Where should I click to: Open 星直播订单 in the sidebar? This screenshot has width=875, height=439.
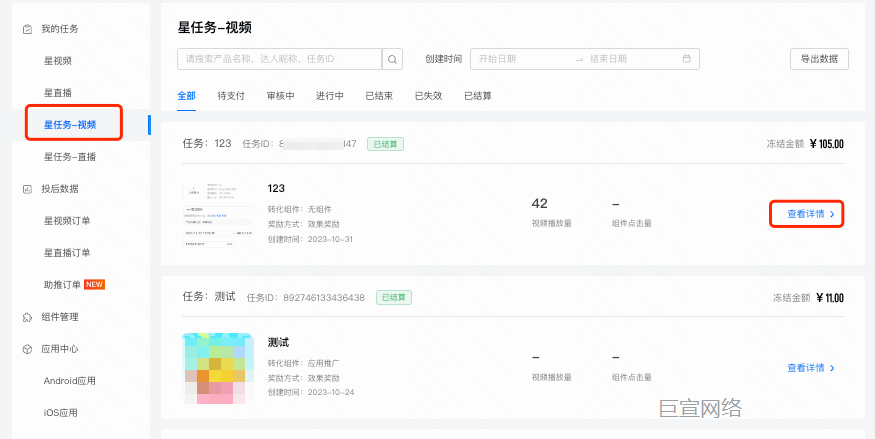click(x=67, y=253)
